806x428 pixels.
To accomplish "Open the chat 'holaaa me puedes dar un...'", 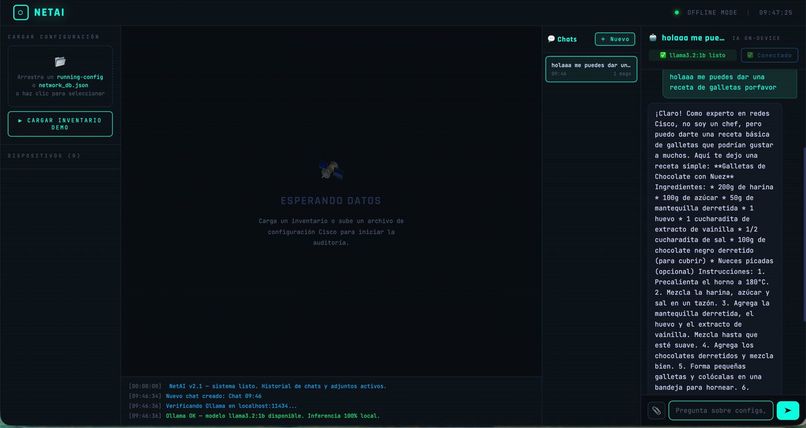I will (x=591, y=69).
